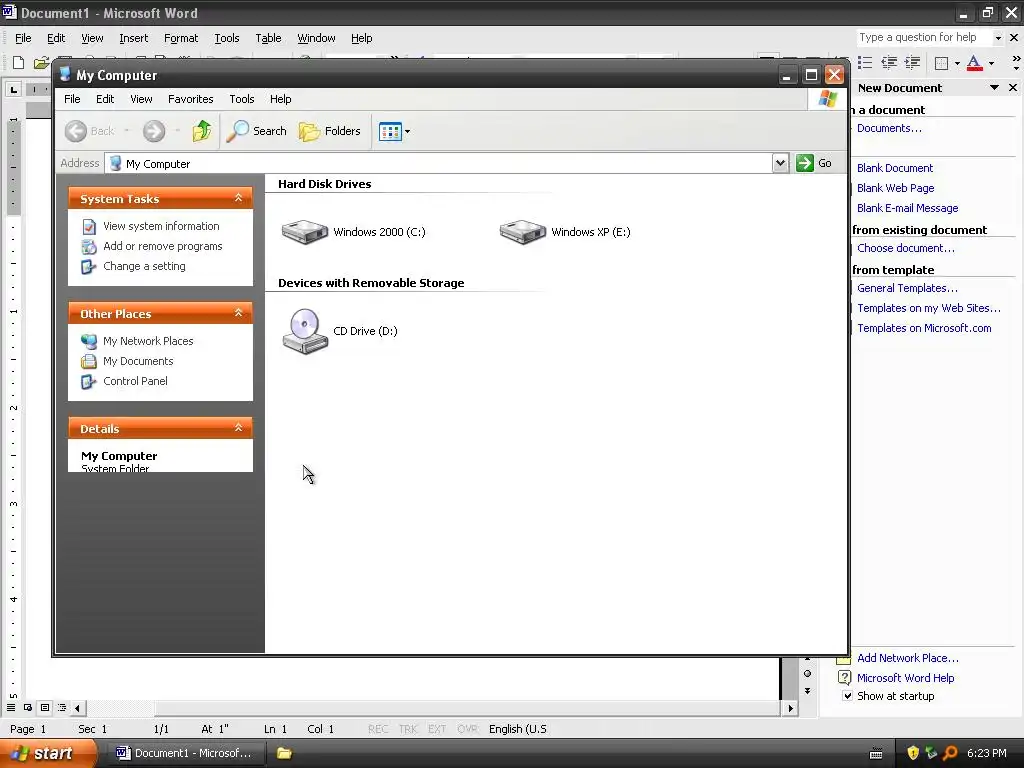Click Change a setting

[144, 266]
